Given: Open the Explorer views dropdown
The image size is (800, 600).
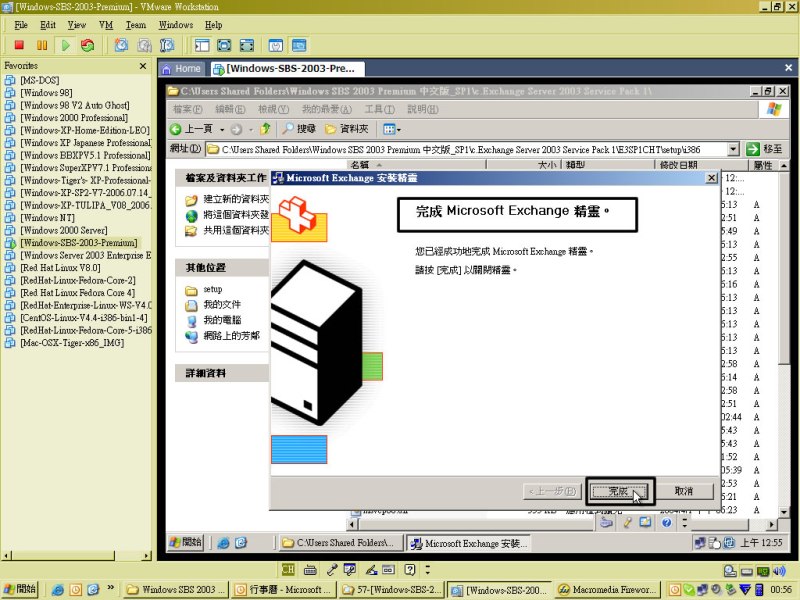Looking at the screenshot, I should (392, 130).
